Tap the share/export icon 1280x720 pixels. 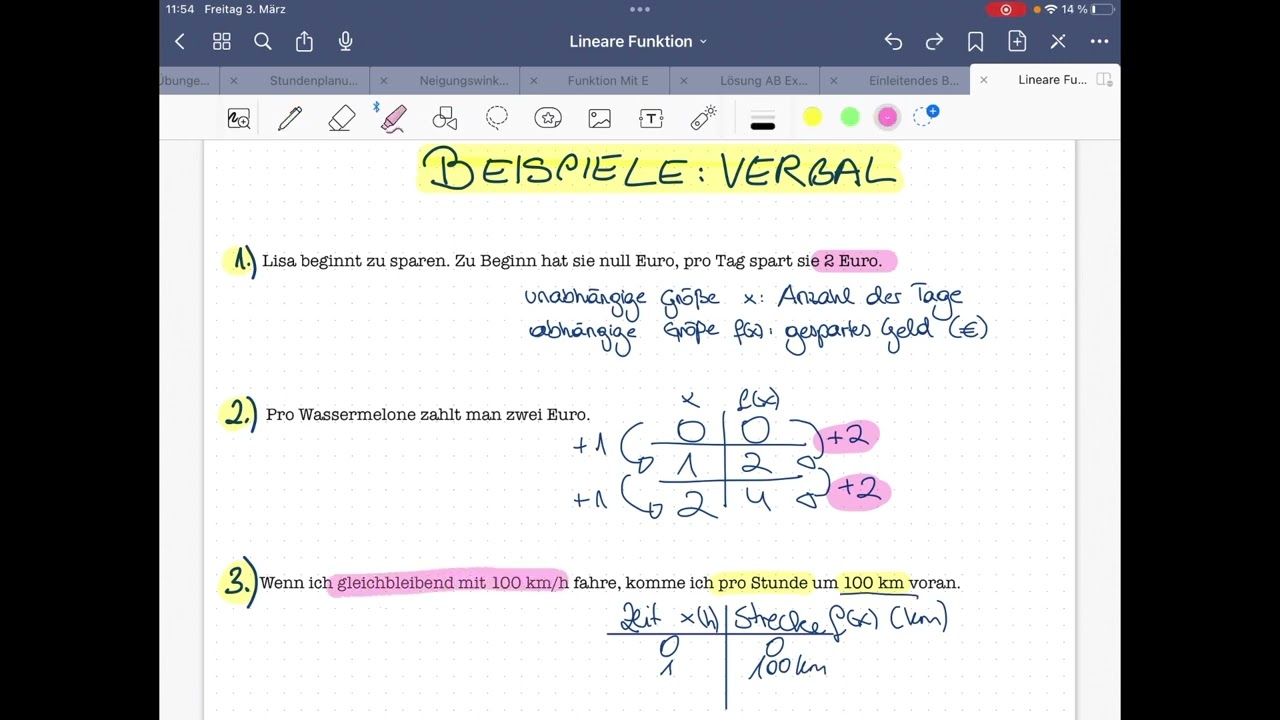(x=304, y=41)
